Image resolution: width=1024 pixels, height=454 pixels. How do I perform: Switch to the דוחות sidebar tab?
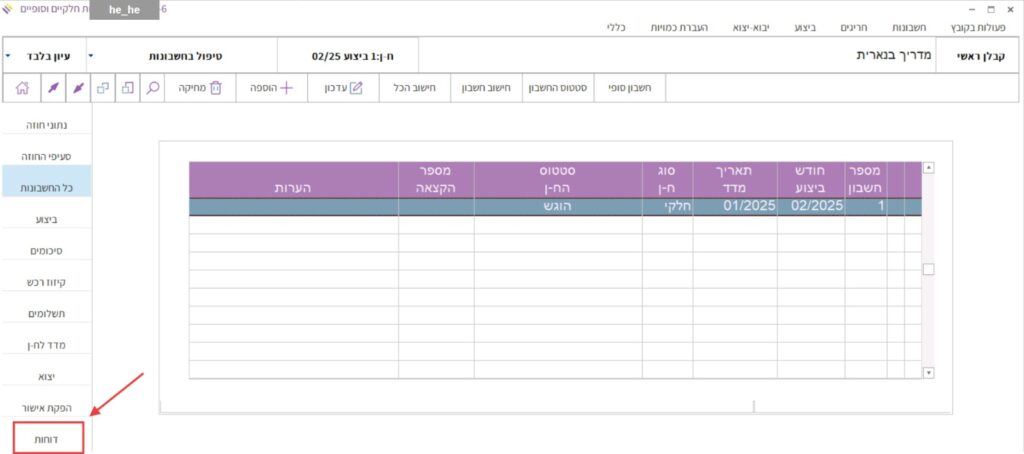pyautogui.click(x=49, y=439)
